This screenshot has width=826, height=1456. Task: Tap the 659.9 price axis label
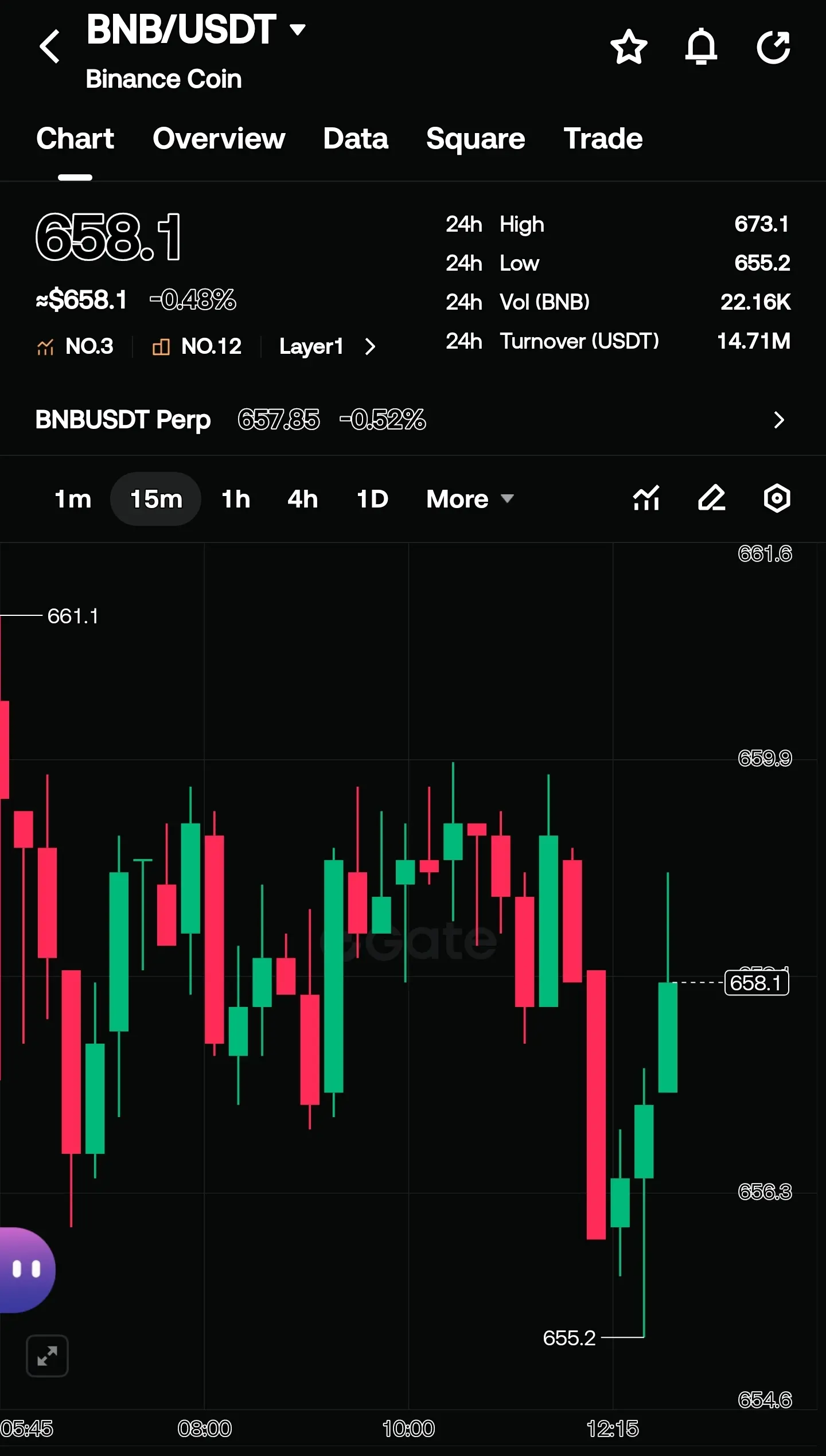[765, 758]
